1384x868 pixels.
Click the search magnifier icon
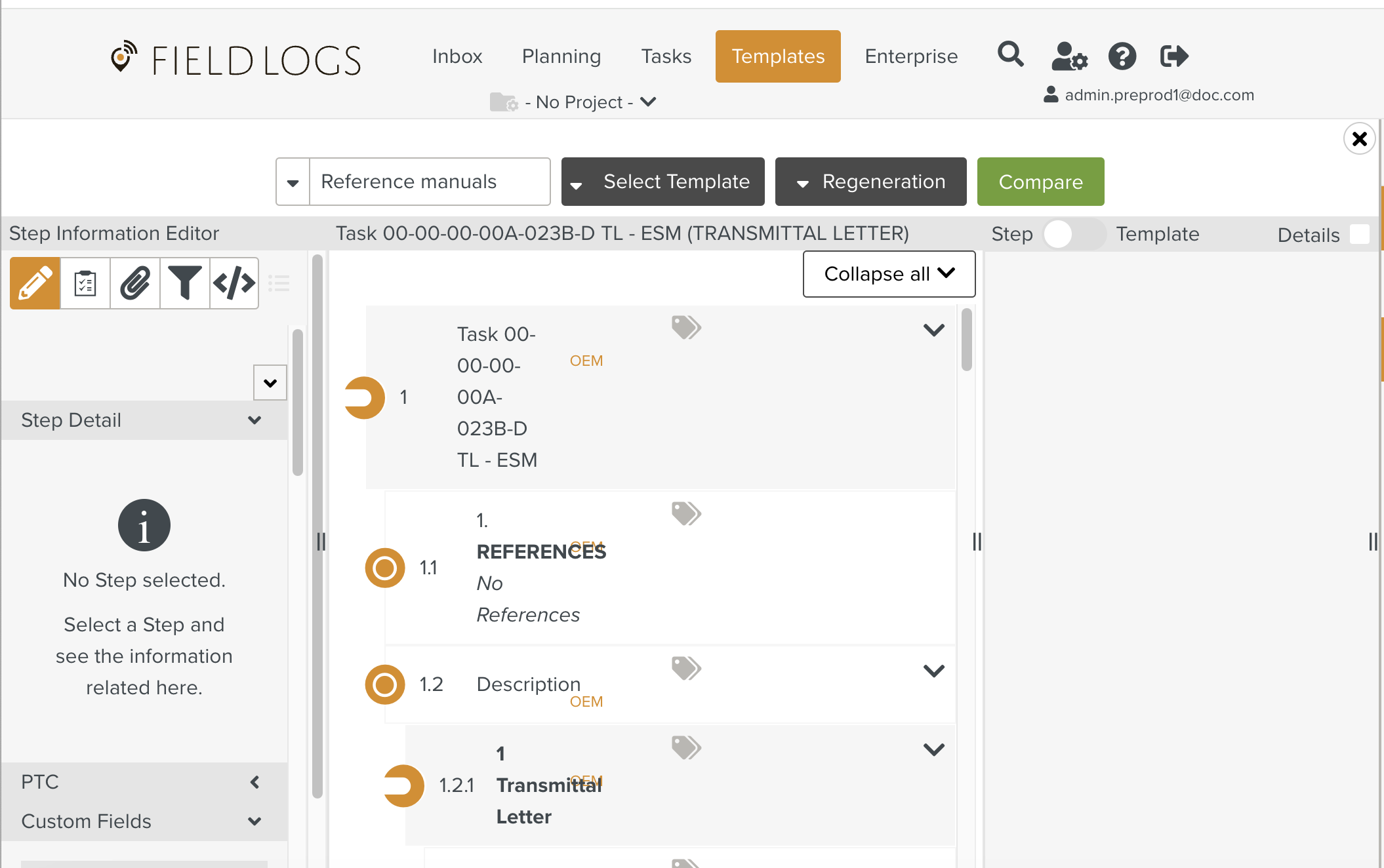pyautogui.click(x=1010, y=55)
